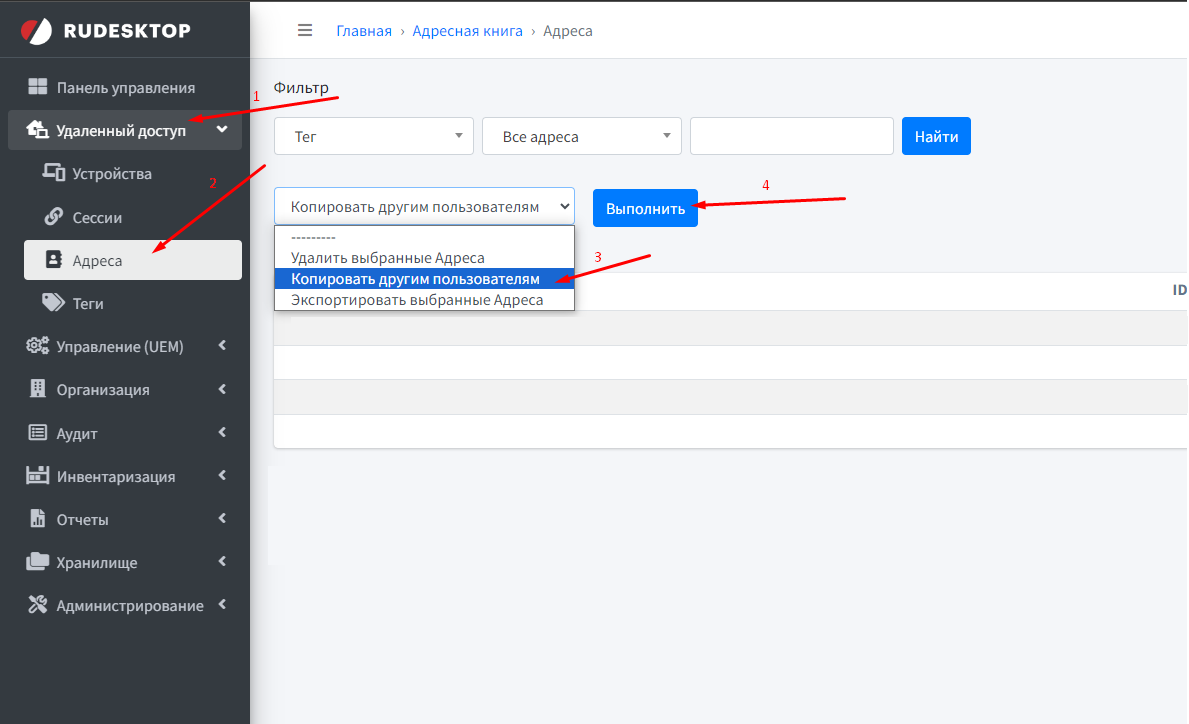Open Устройства devices icon in sidebar

tap(53, 173)
